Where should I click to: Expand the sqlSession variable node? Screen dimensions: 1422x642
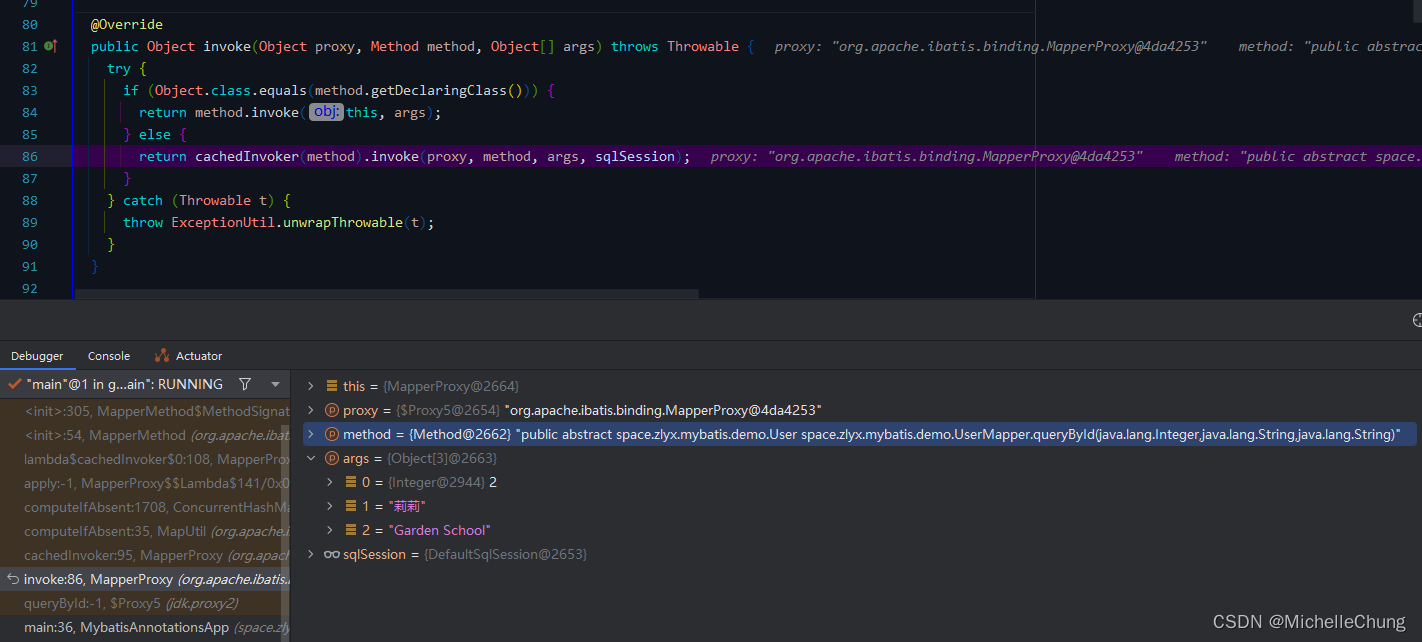point(310,554)
